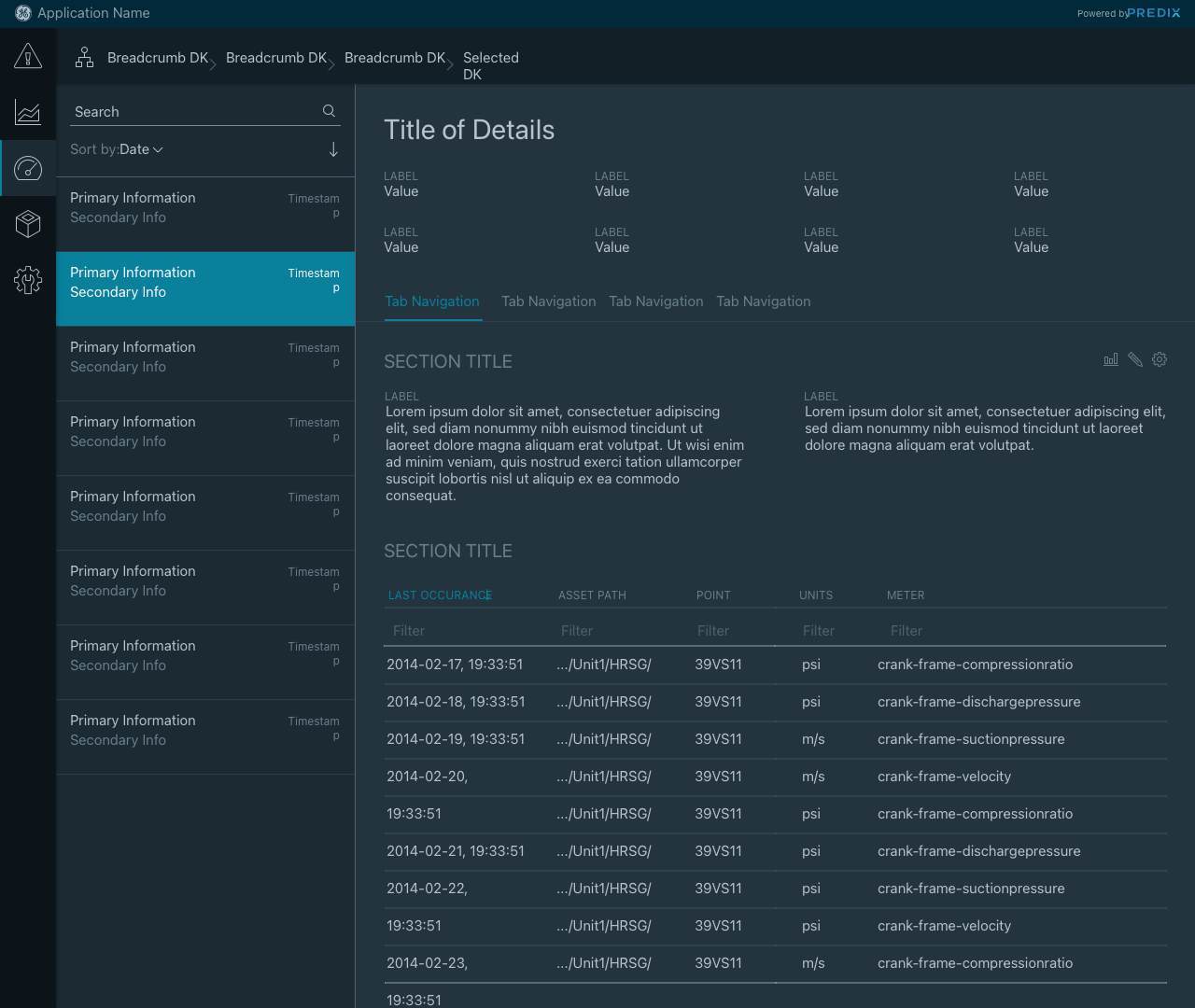Viewport: 1195px width, 1008px height.
Task: Open the gear wrench settings sidebar icon
Action: 28,280
